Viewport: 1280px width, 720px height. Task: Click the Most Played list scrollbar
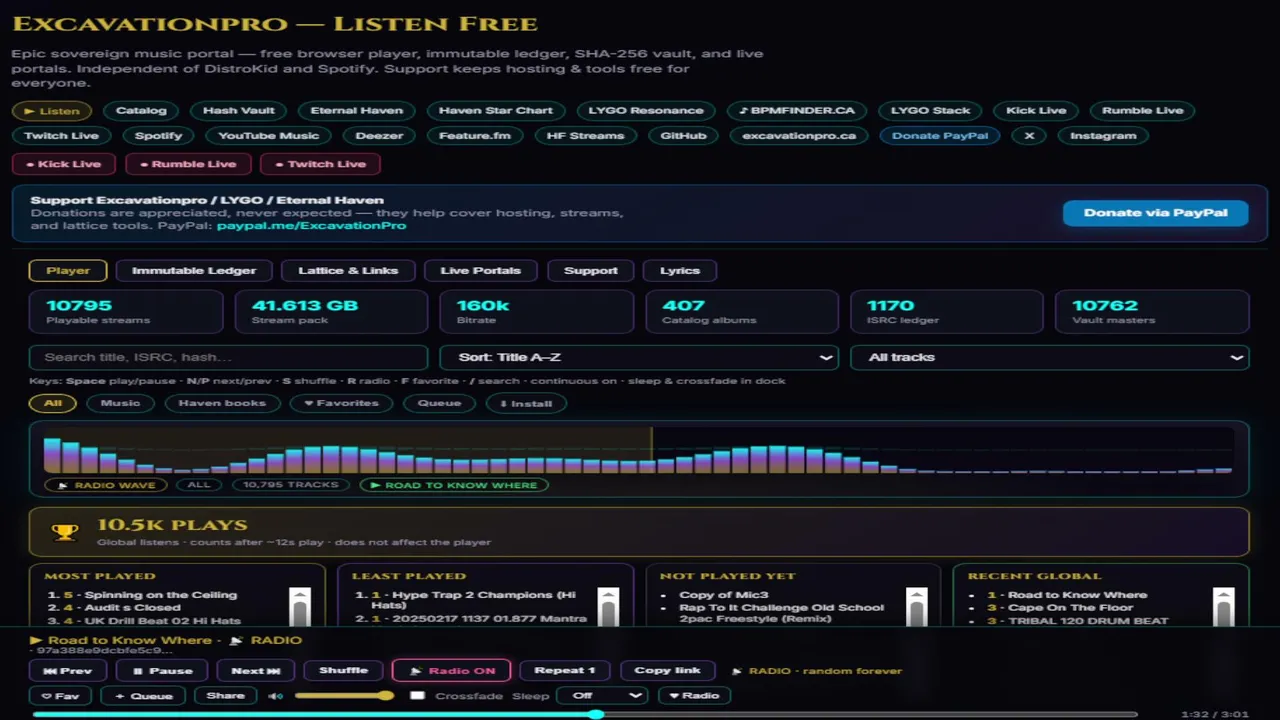(x=300, y=607)
